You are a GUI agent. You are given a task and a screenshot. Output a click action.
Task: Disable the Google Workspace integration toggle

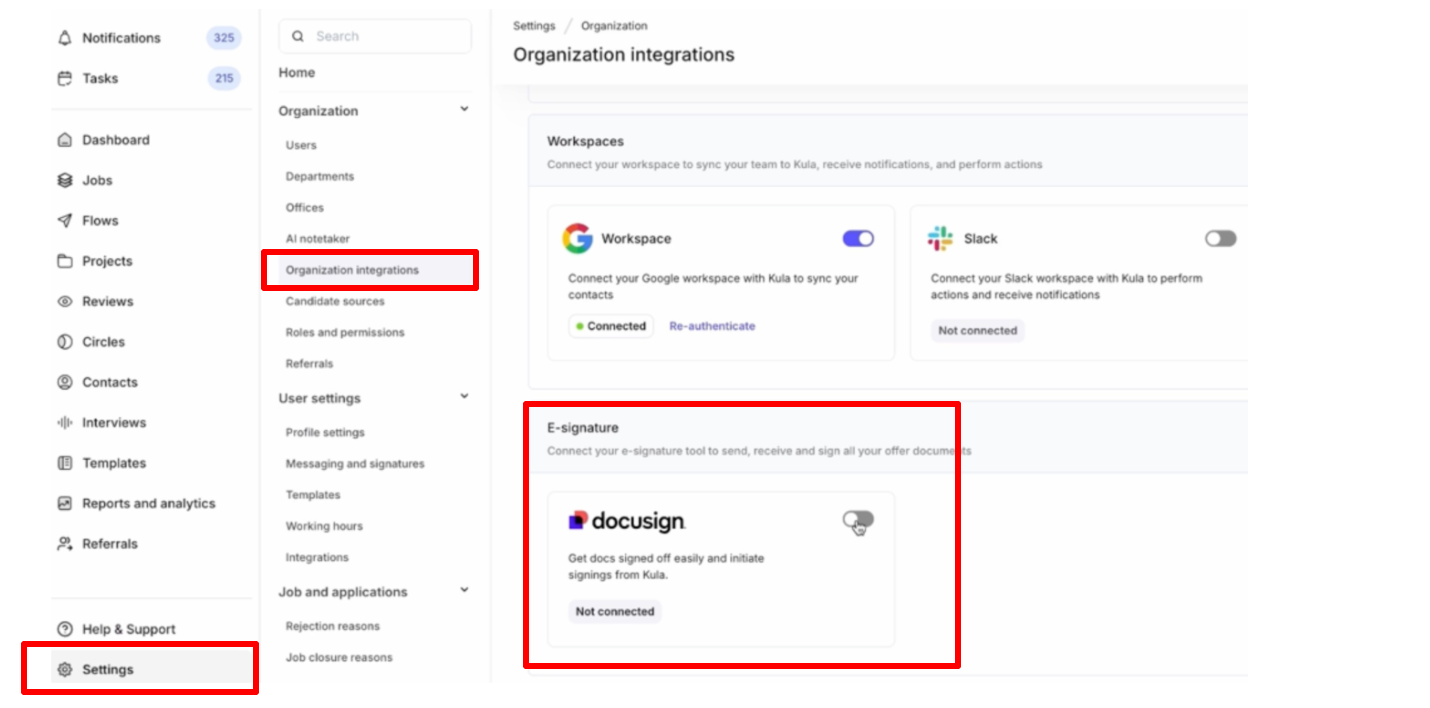tap(858, 239)
